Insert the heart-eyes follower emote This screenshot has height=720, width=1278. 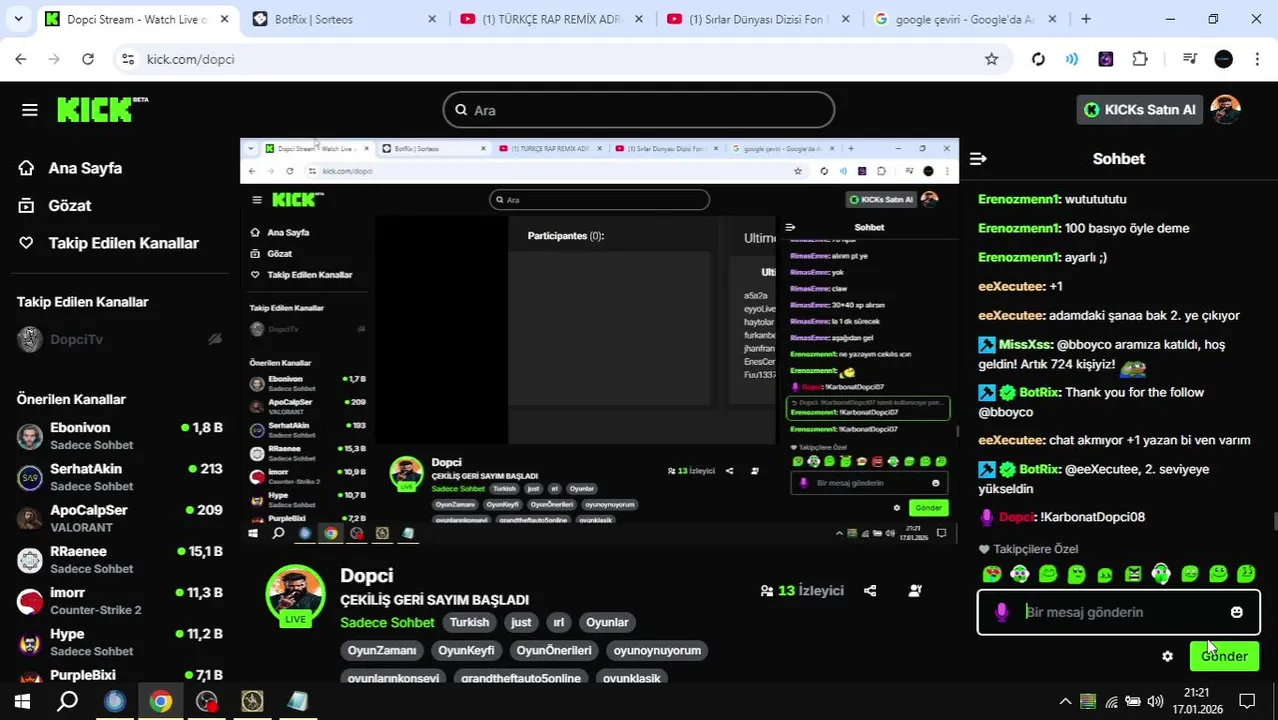pos(991,574)
